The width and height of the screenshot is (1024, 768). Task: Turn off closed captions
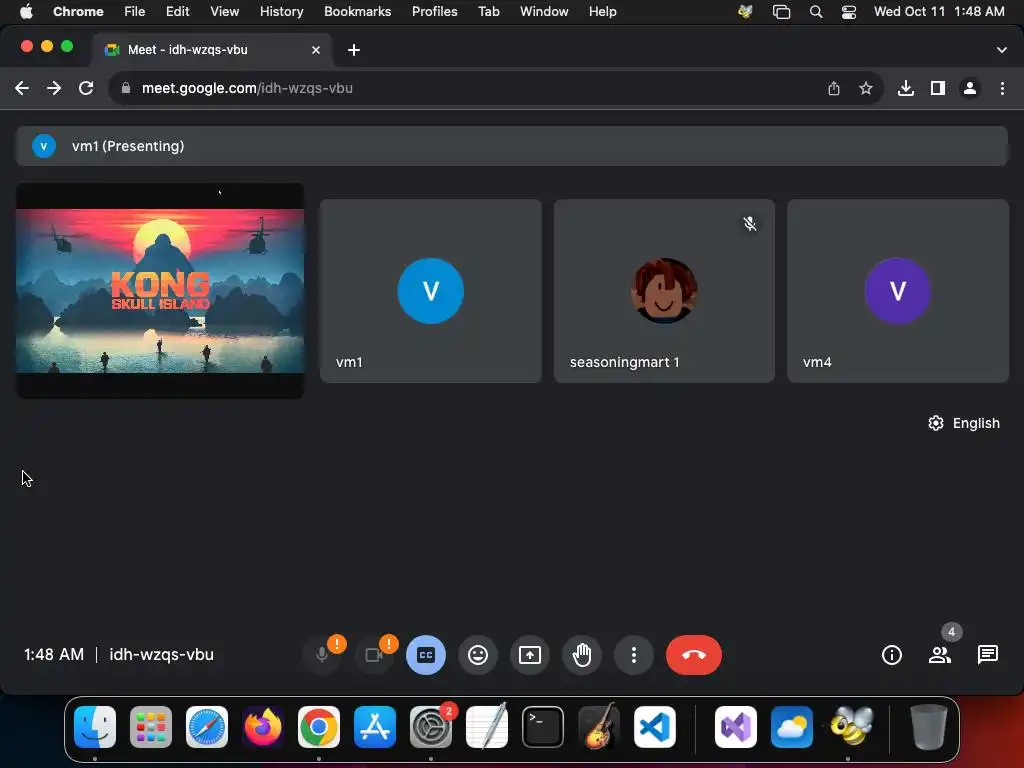coord(426,654)
